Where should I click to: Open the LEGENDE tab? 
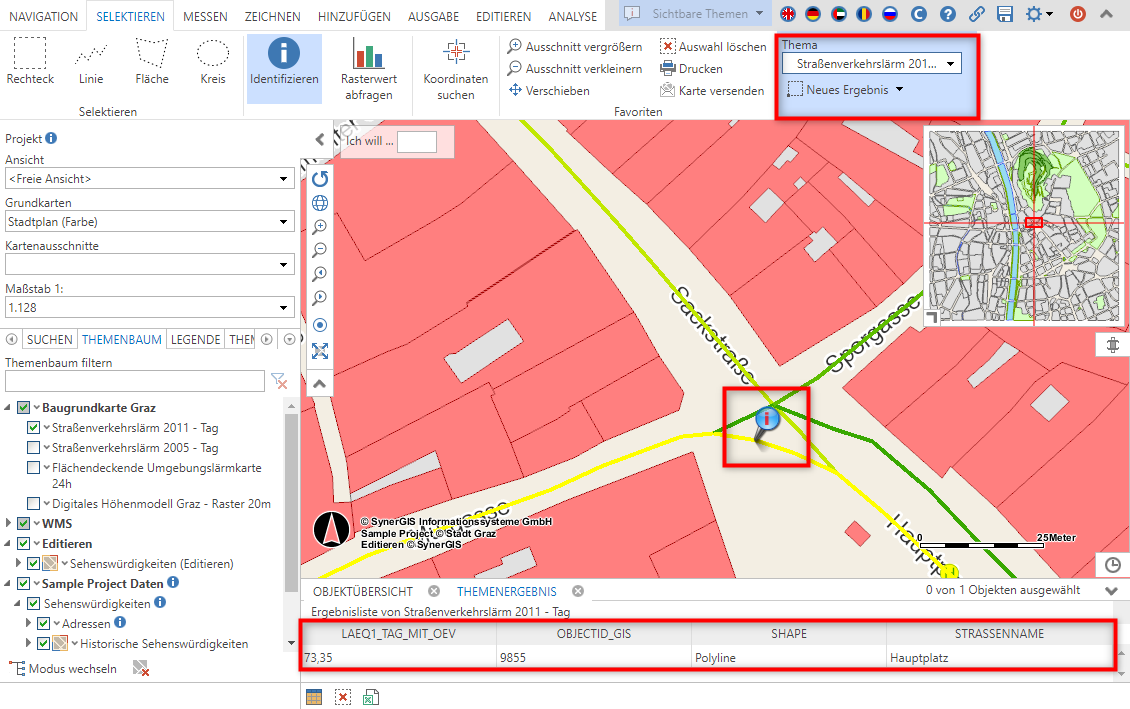point(195,340)
